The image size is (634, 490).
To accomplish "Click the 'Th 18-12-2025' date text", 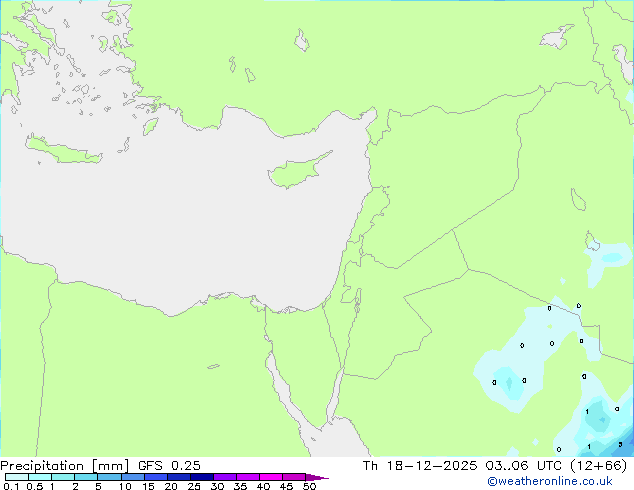I will [420, 466].
